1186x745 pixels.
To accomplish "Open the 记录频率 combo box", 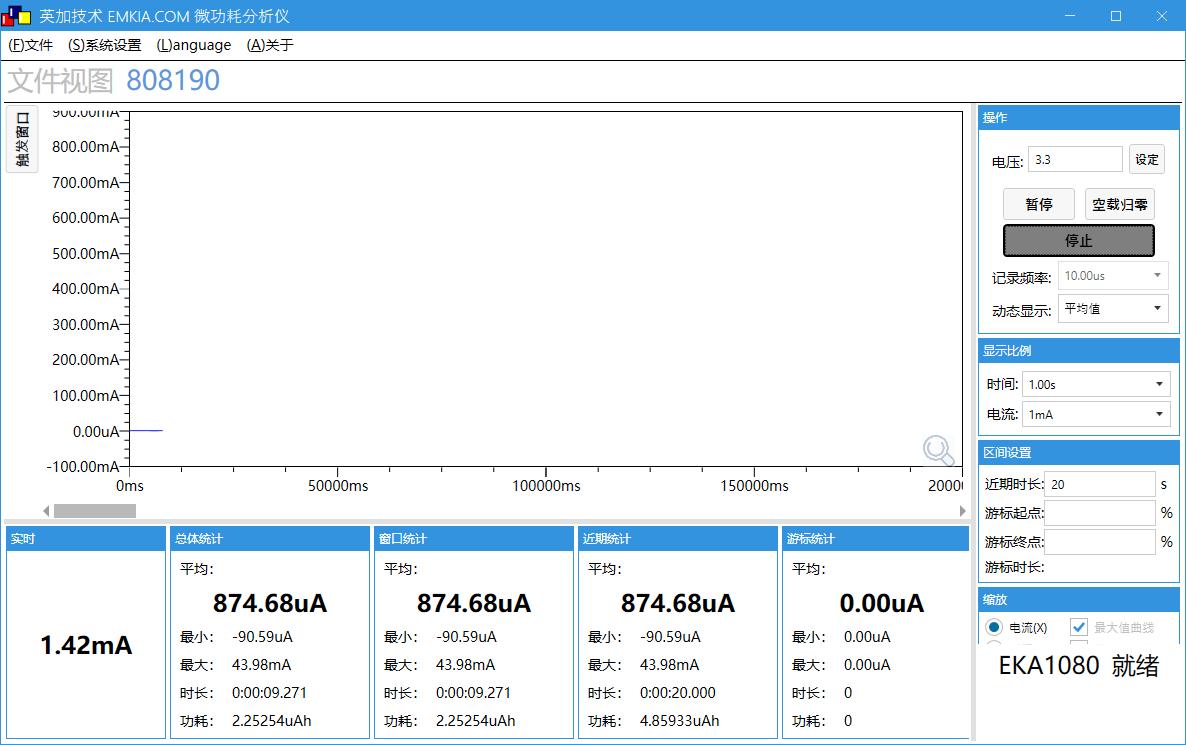I will pyautogui.click(x=1113, y=276).
